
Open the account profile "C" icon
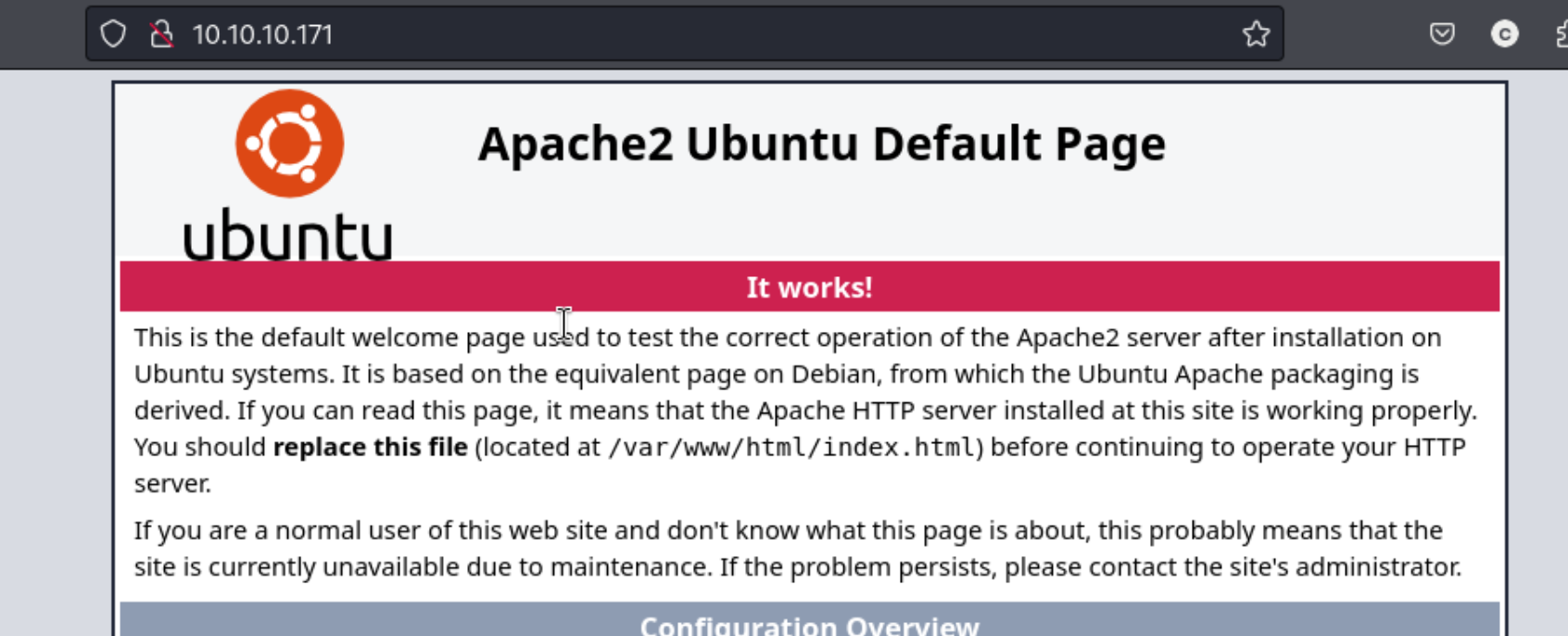[x=1504, y=34]
